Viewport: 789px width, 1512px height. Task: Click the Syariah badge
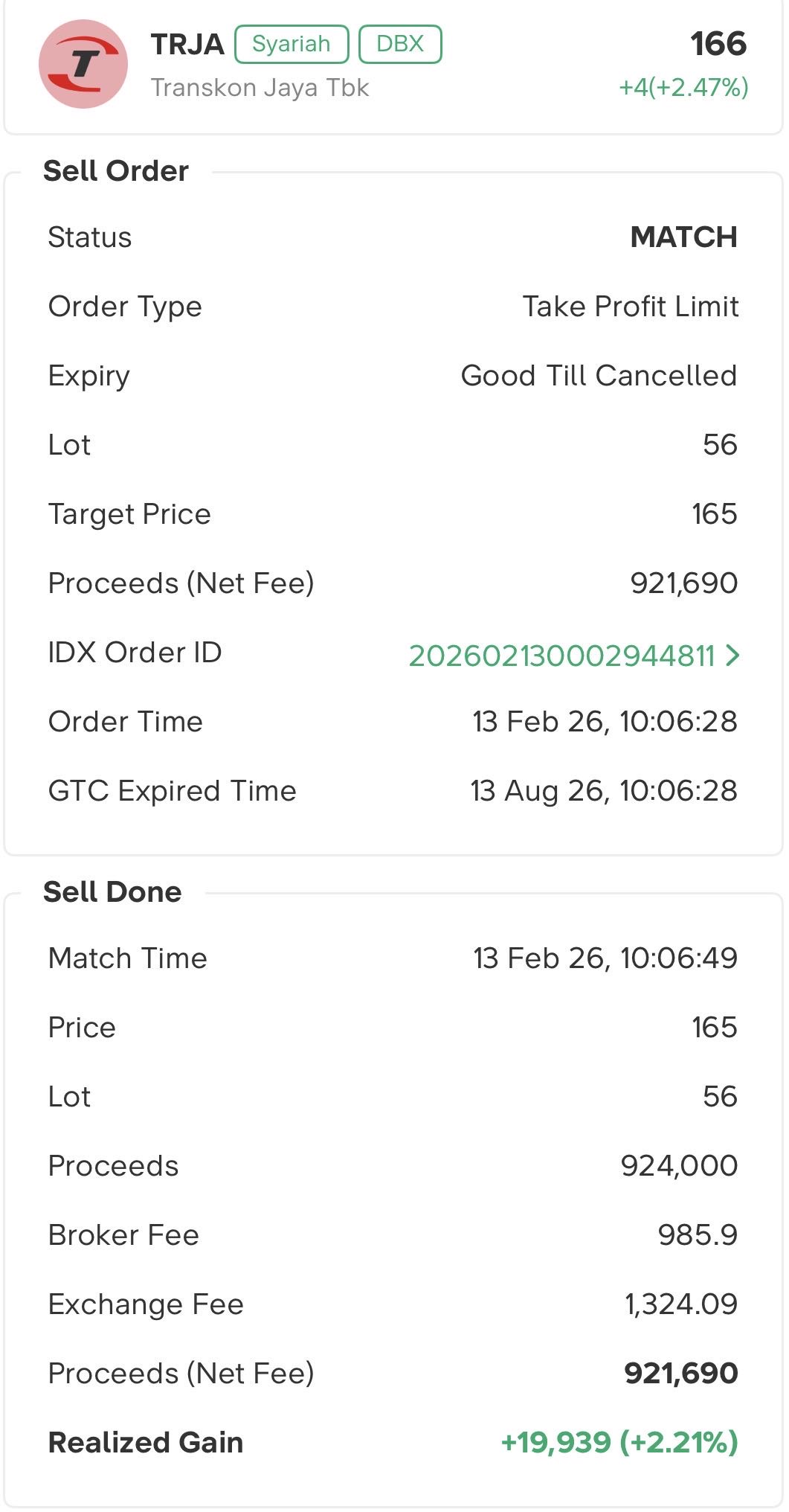(292, 44)
